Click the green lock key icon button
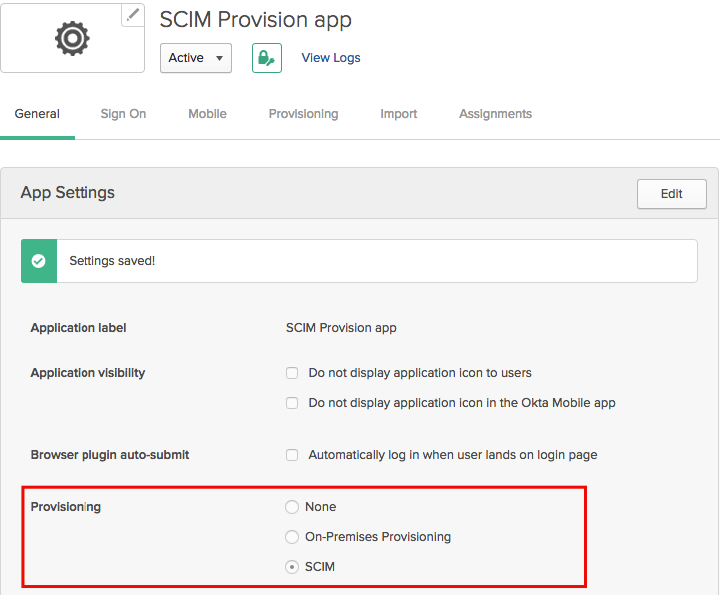This screenshot has width=720, height=595. (x=266, y=58)
